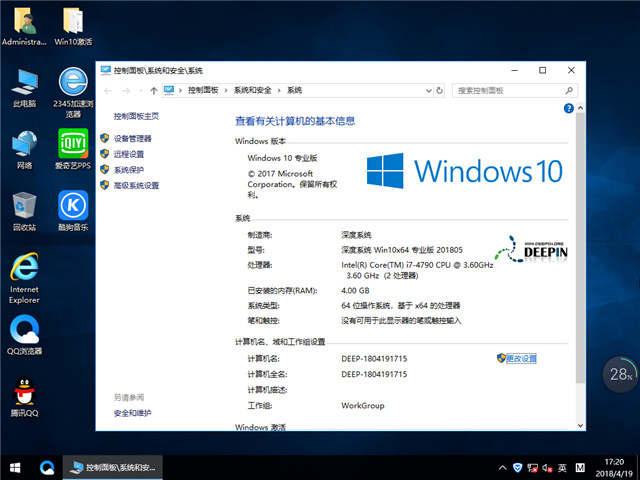Select the 回收站 recycle bin icon
The width and height of the screenshot is (640, 480).
point(24,211)
